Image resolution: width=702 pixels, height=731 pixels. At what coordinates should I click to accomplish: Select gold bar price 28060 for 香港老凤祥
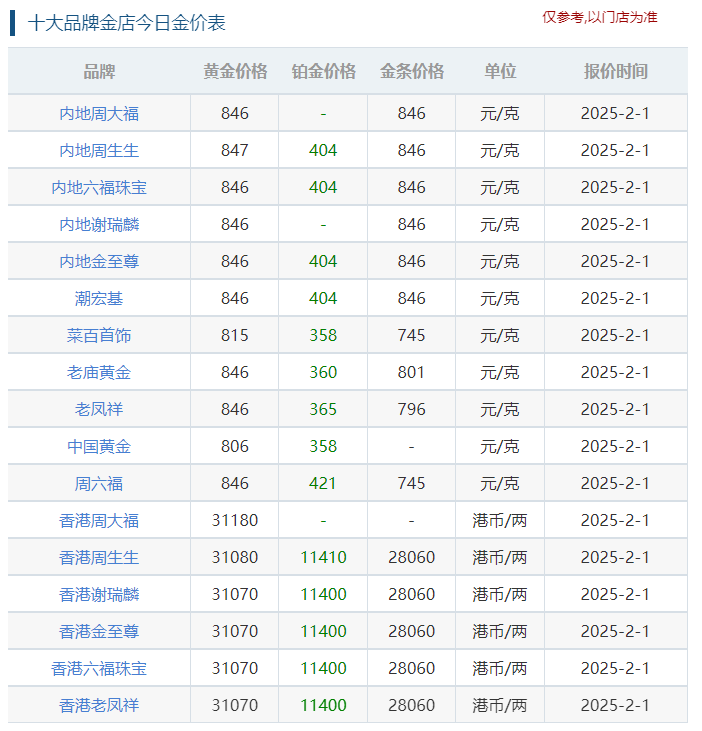pos(412,705)
